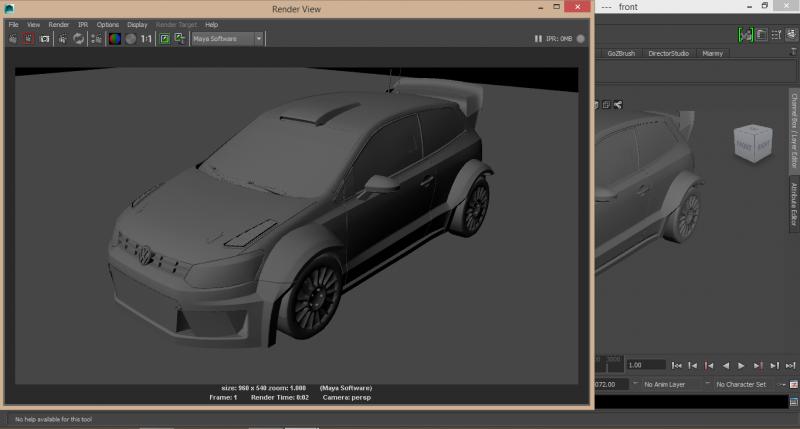
Task: Open the vertical Attribute Editor tab
Action: point(794,202)
